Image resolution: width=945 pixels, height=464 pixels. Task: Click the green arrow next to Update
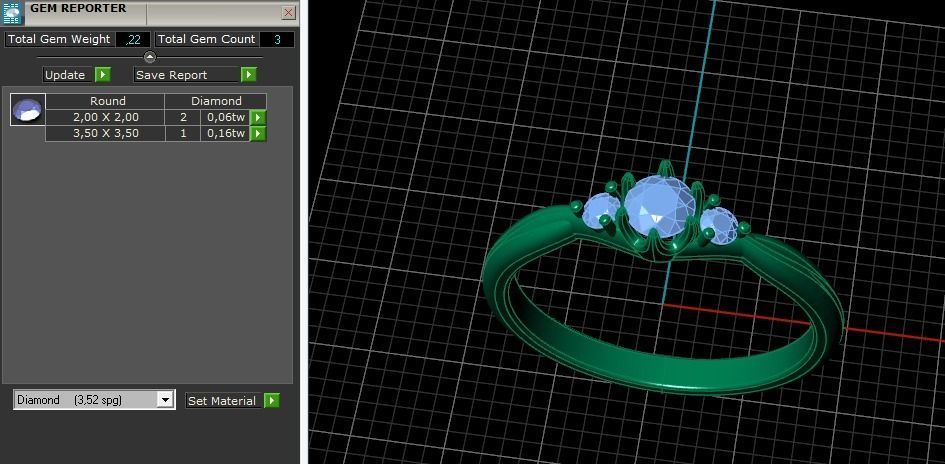[x=102, y=75]
